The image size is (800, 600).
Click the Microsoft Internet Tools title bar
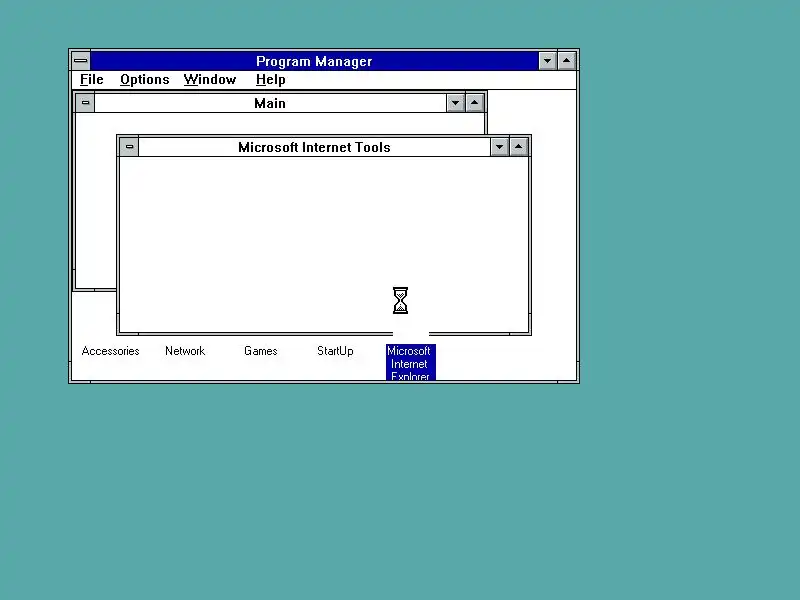(x=314, y=147)
